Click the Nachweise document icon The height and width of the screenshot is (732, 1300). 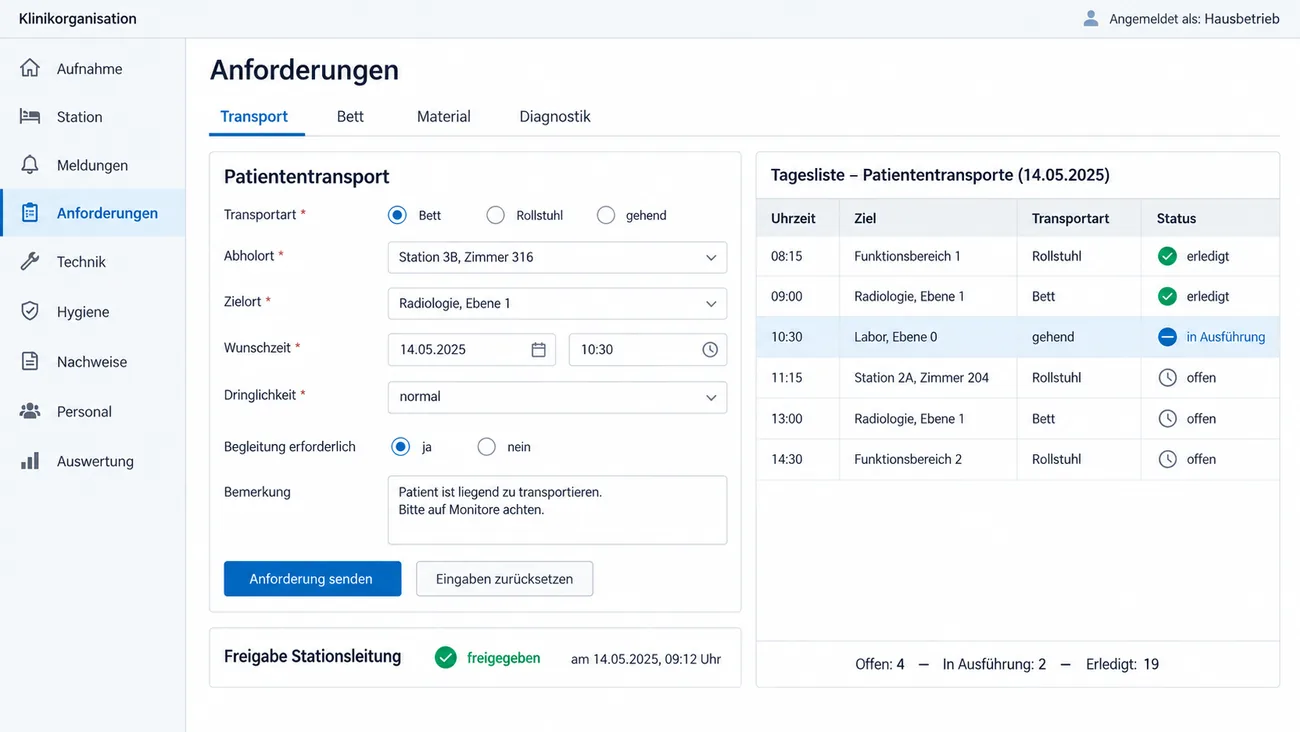(x=30, y=361)
